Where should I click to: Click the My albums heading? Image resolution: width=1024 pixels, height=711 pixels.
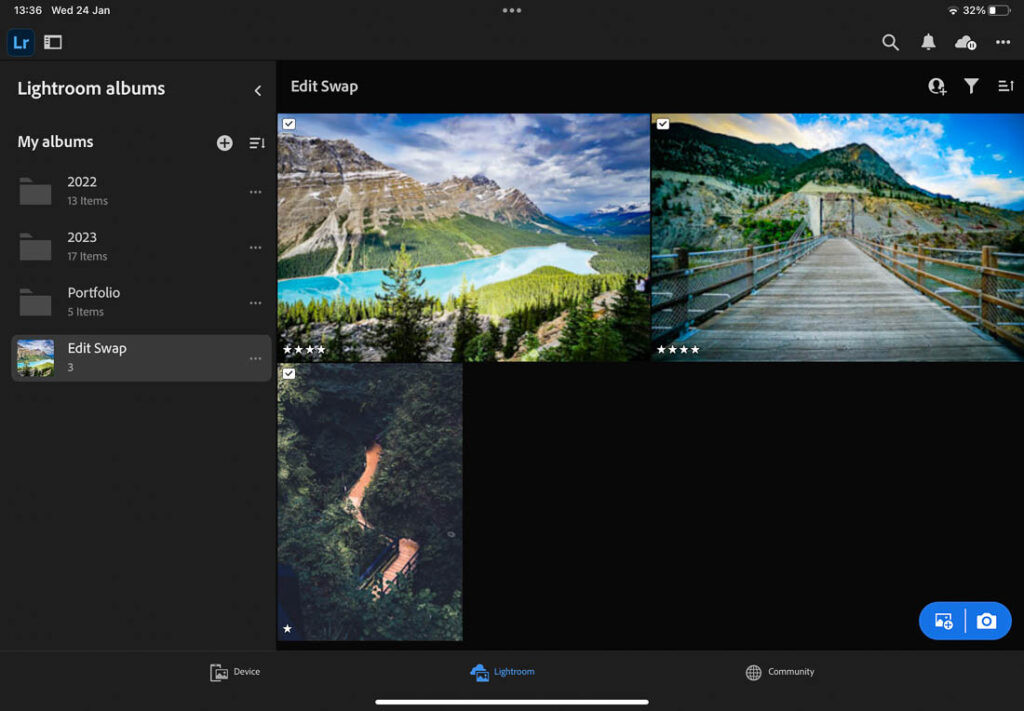56,142
